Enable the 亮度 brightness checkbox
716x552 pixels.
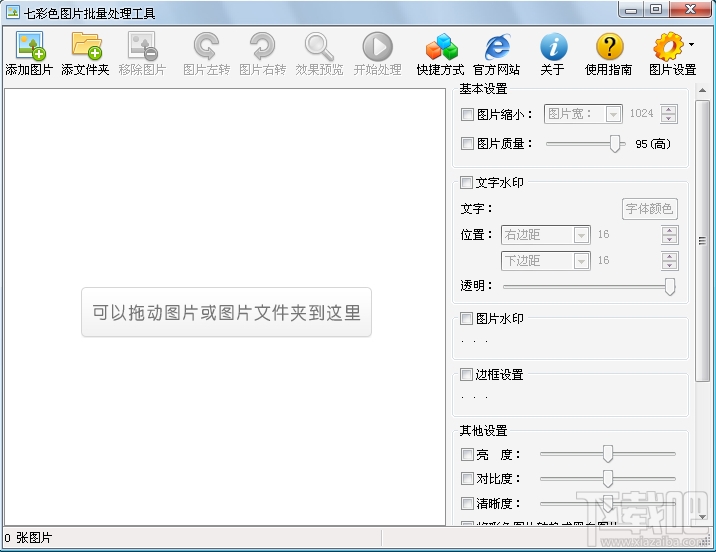[x=467, y=454]
